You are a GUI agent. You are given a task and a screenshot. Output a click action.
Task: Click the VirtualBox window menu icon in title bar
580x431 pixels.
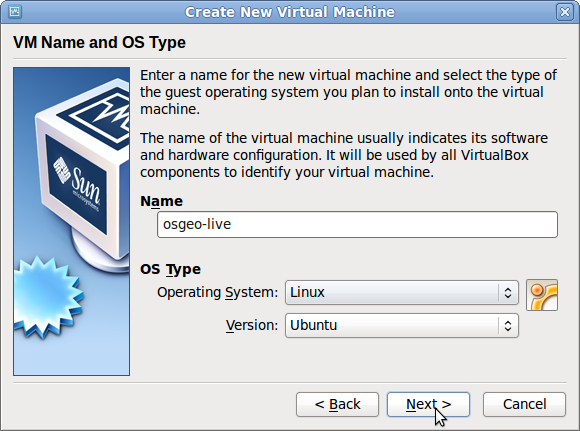click(x=15, y=12)
